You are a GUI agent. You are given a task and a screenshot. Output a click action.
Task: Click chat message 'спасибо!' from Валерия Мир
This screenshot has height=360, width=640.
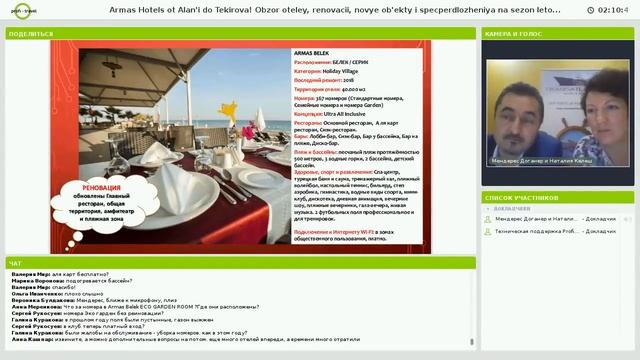click(43, 287)
